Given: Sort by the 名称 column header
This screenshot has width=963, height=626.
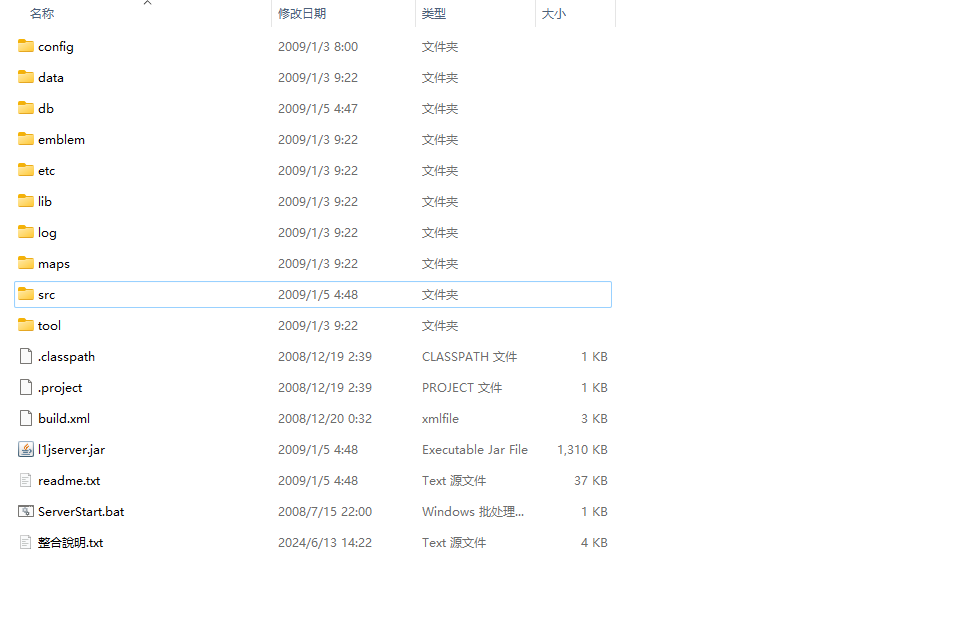Looking at the screenshot, I should tap(42, 14).
